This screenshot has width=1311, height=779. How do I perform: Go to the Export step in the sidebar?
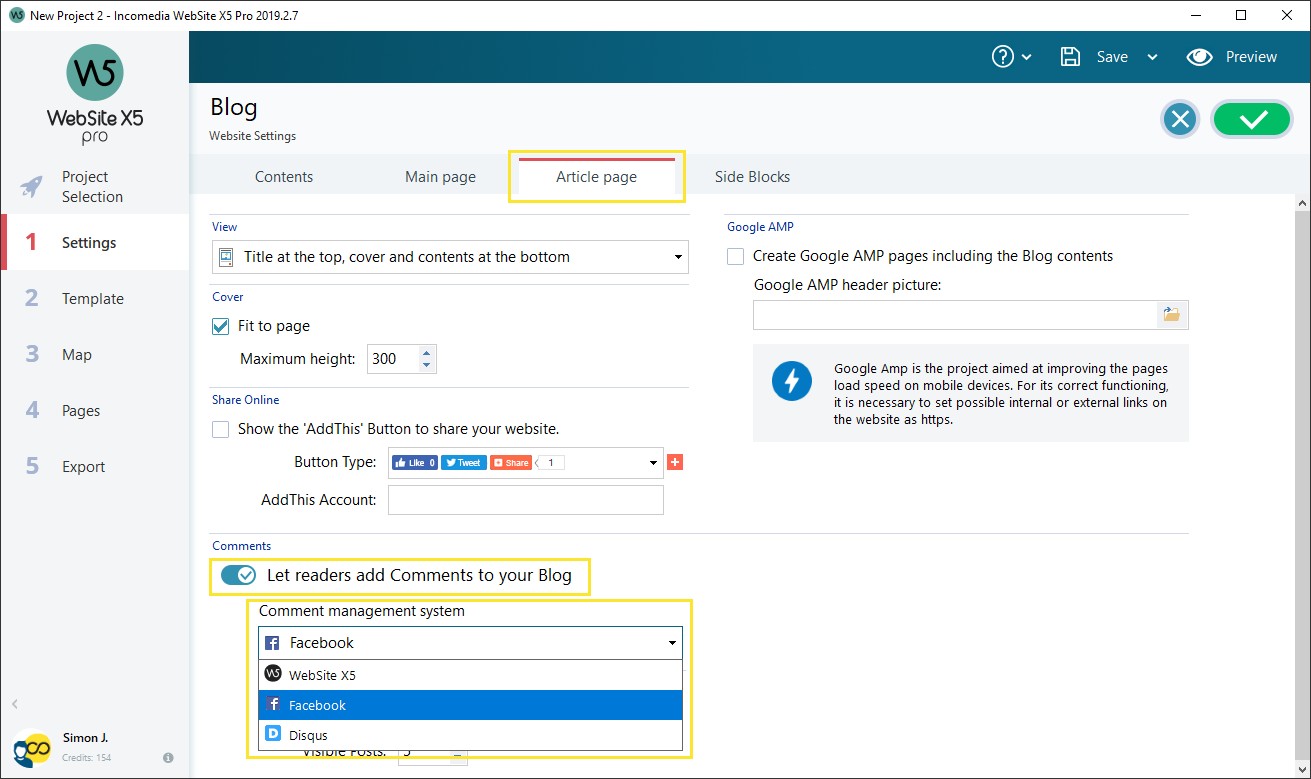click(83, 466)
